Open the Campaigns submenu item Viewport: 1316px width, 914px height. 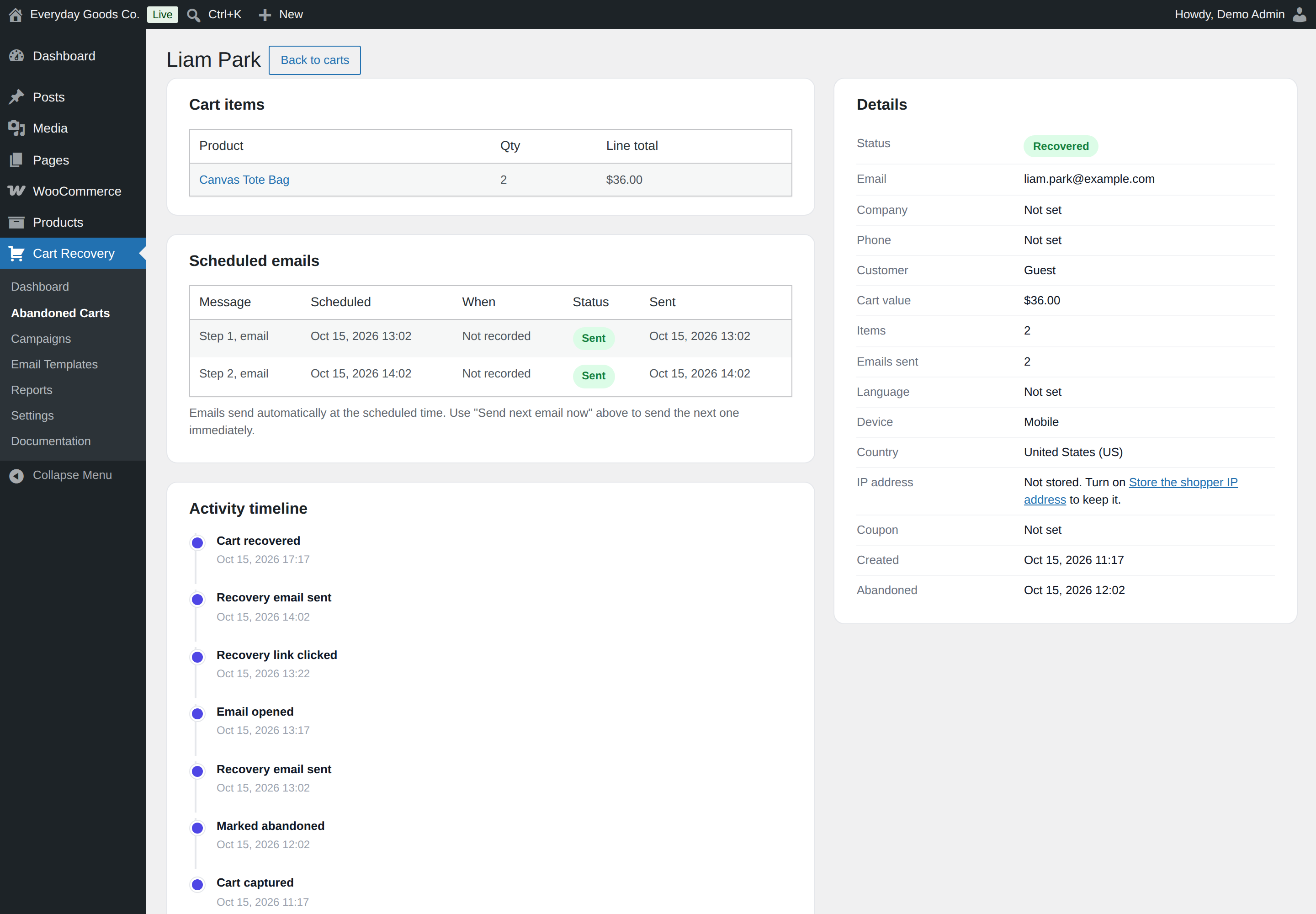tap(41, 339)
